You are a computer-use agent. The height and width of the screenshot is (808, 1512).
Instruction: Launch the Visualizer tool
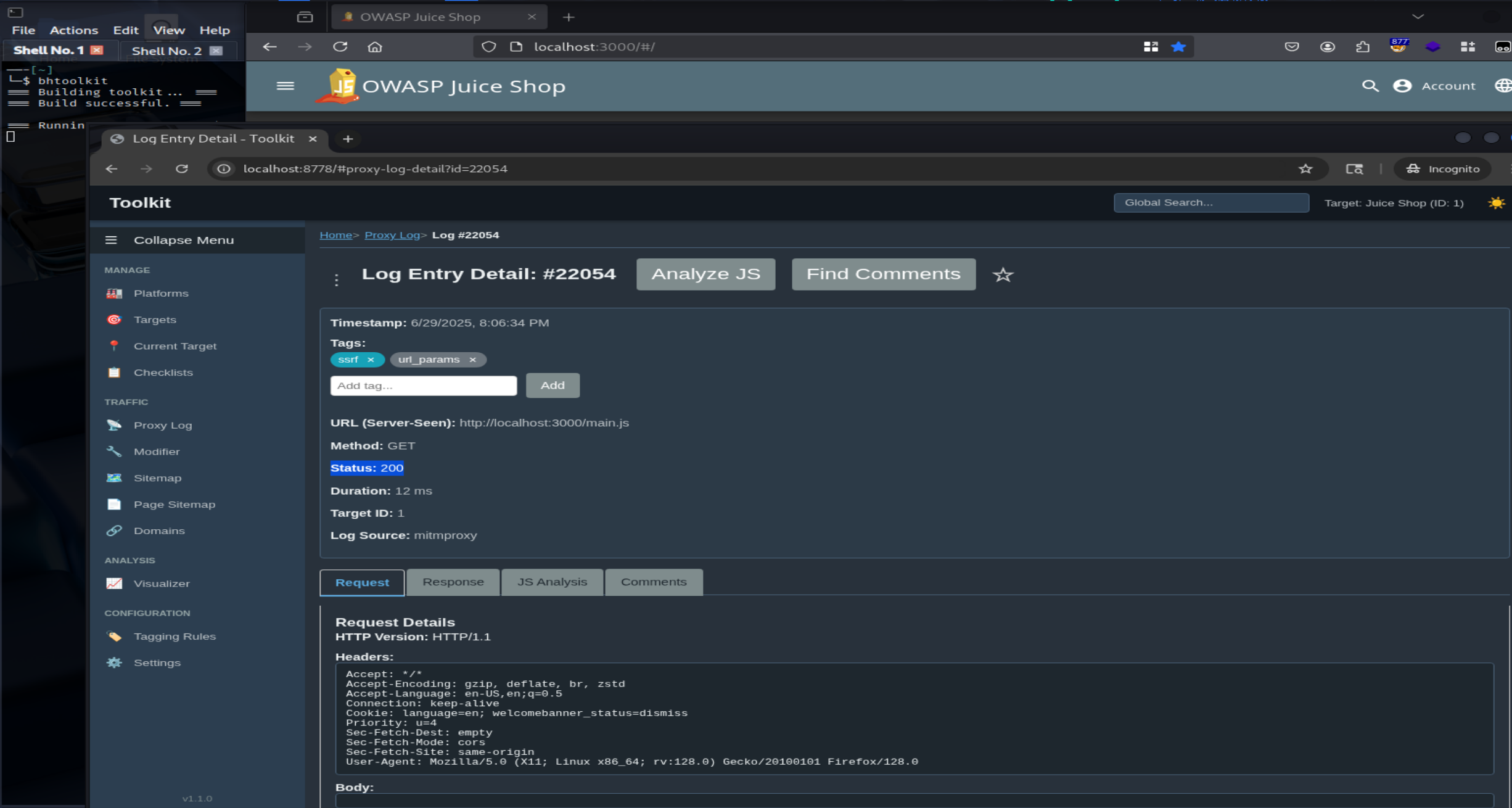tap(162, 583)
